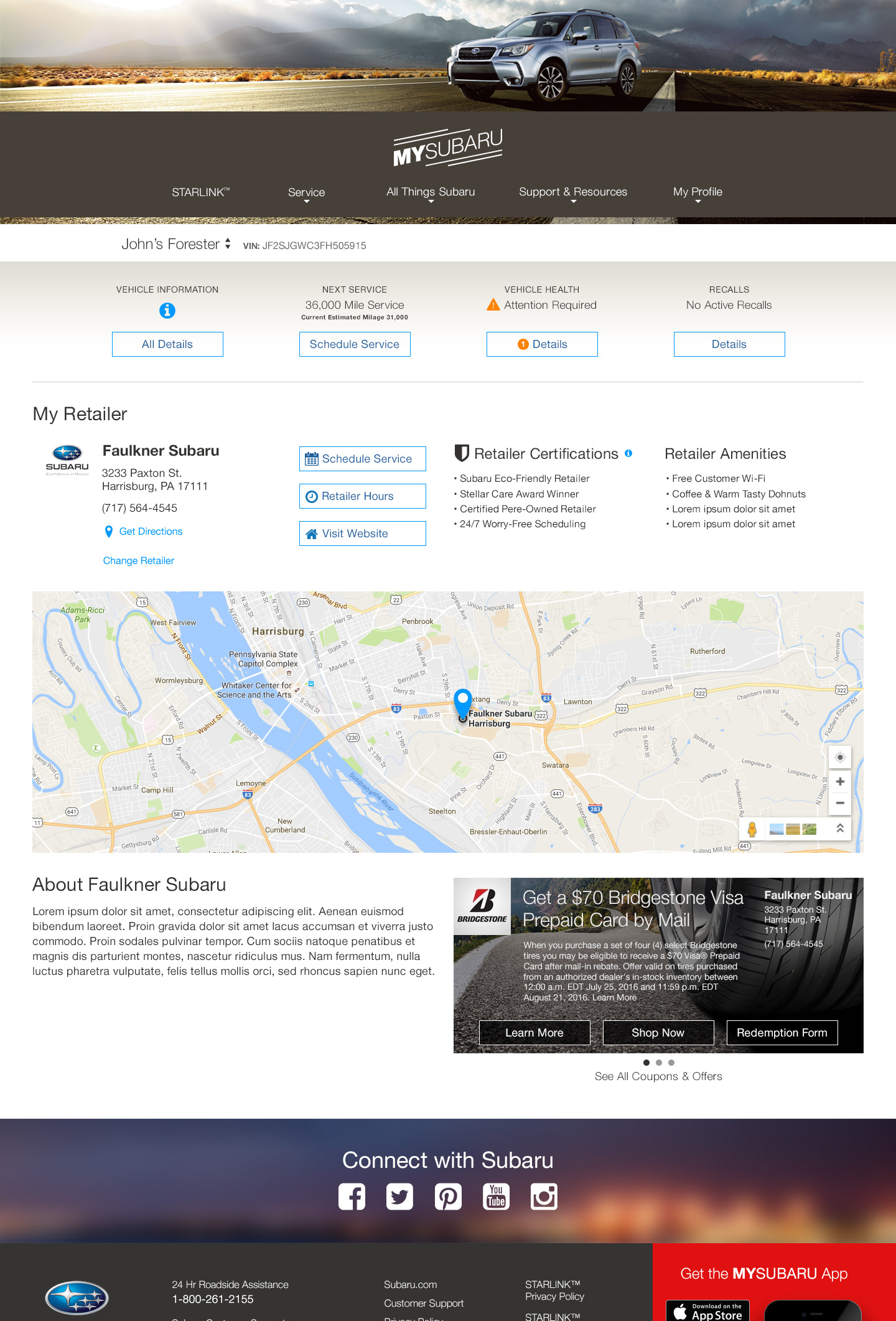
Task: Select third coupon carousel dot
Action: (671, 1063)
